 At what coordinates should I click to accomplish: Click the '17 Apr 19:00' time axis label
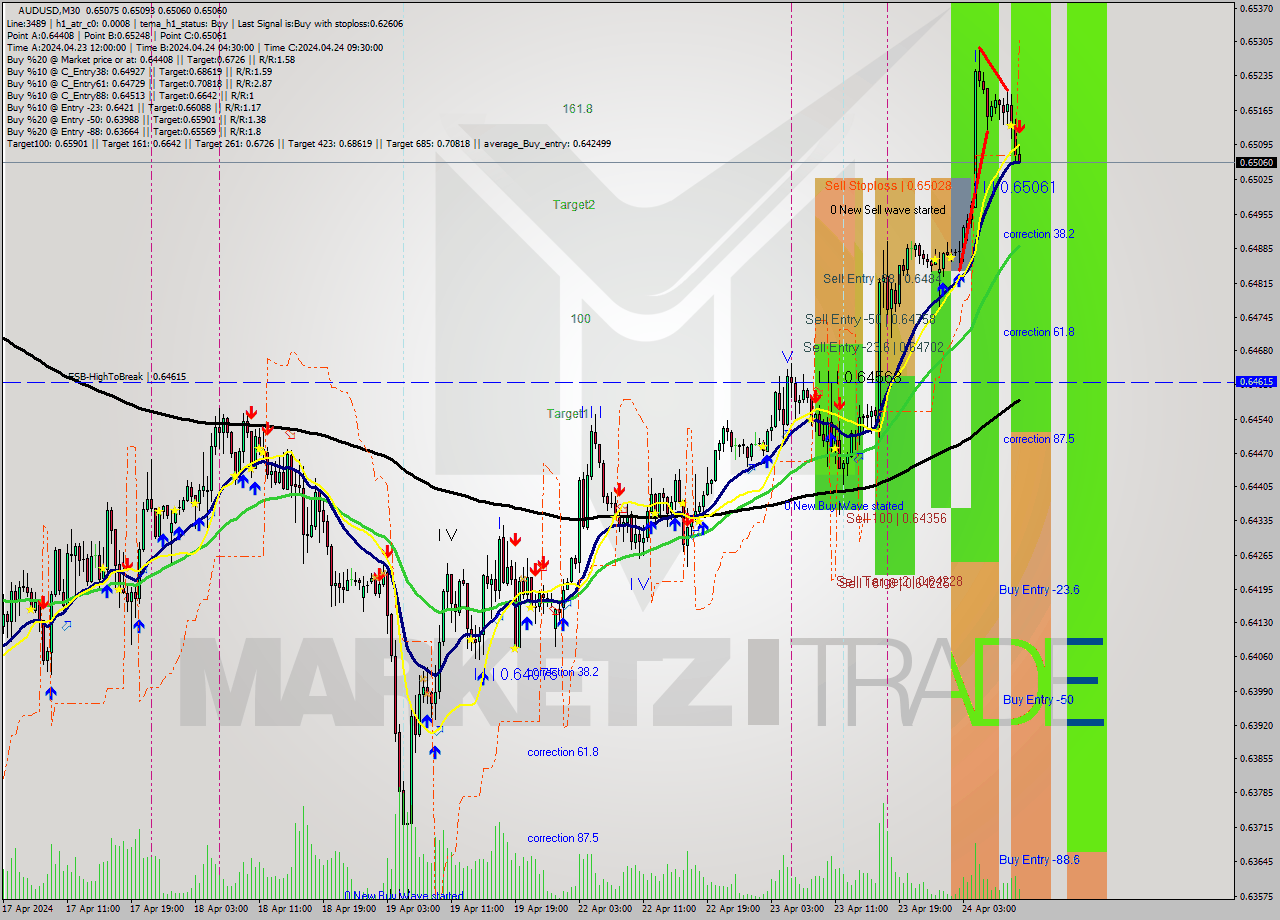[x=156, y=909]
